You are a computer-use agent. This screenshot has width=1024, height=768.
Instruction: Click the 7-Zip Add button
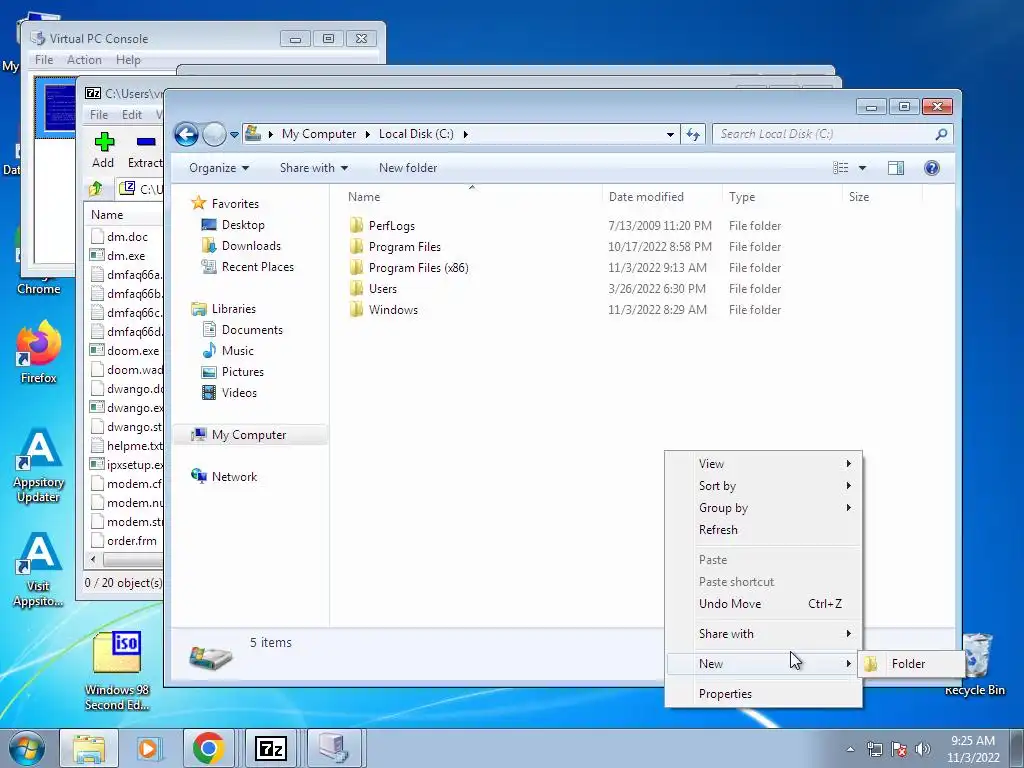[x=103, y=150]
